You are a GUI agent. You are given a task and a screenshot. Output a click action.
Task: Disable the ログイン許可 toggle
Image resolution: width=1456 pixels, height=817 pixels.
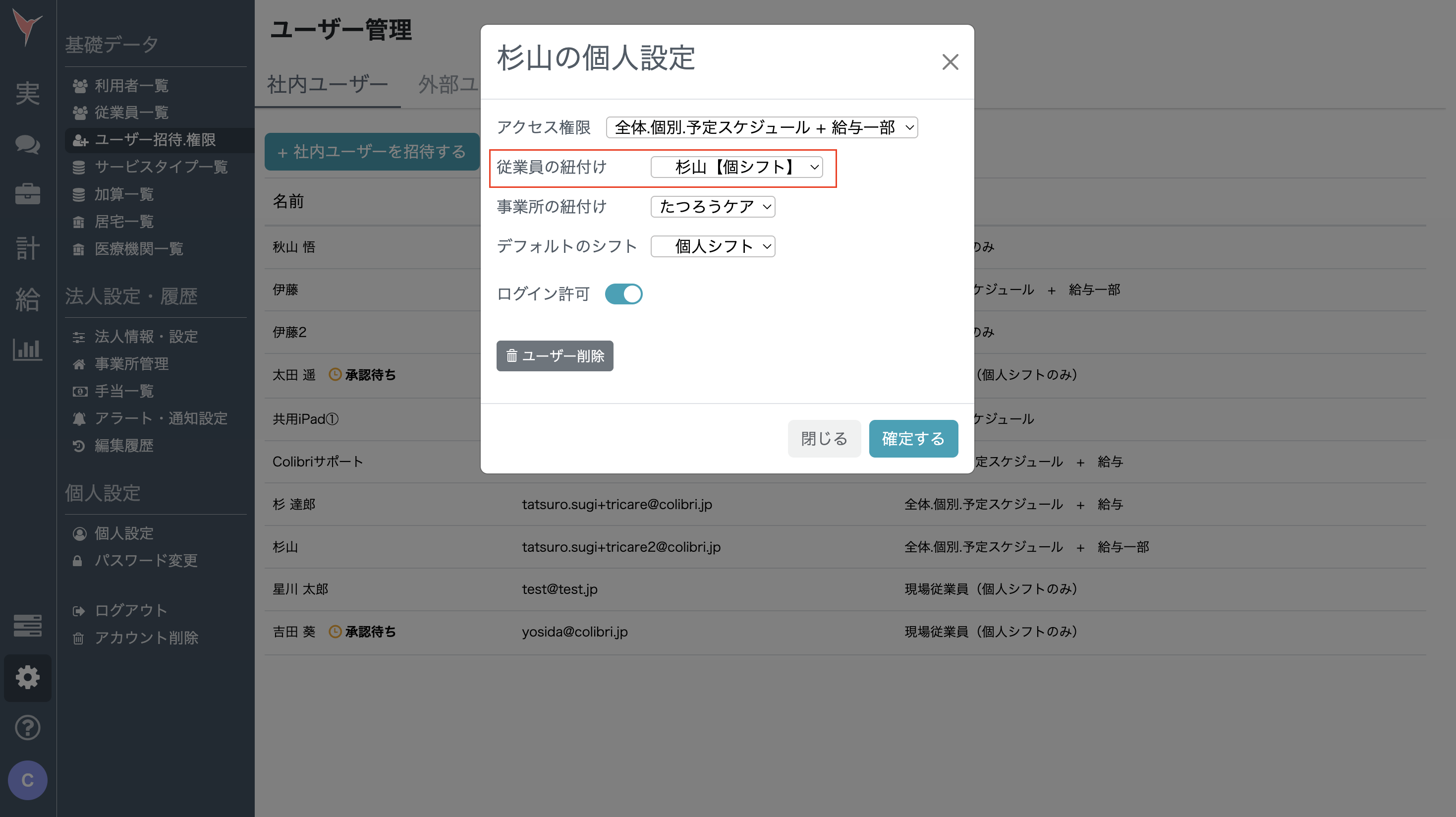[x=623, y=293]
